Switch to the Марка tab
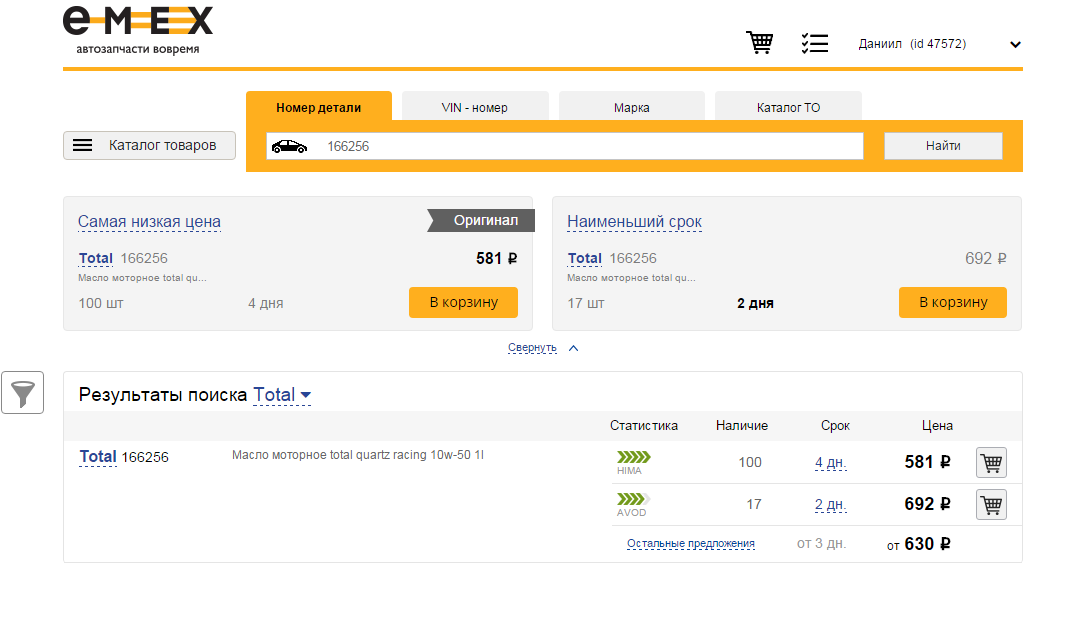Image resolution: width=1091 pixels, height=630 pixels. click(x=632, y=107)
